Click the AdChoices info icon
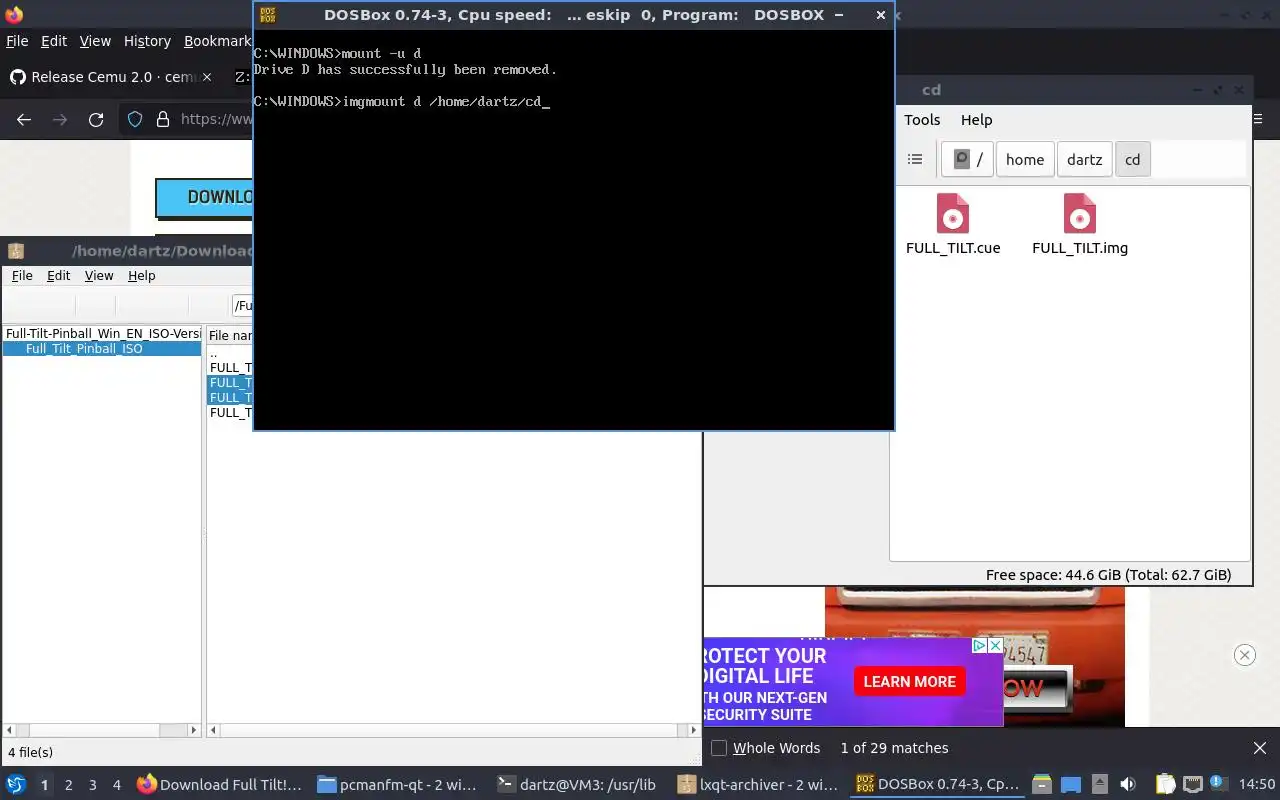This screenshot has width=1280, height=800. click(x=980, y=646)
